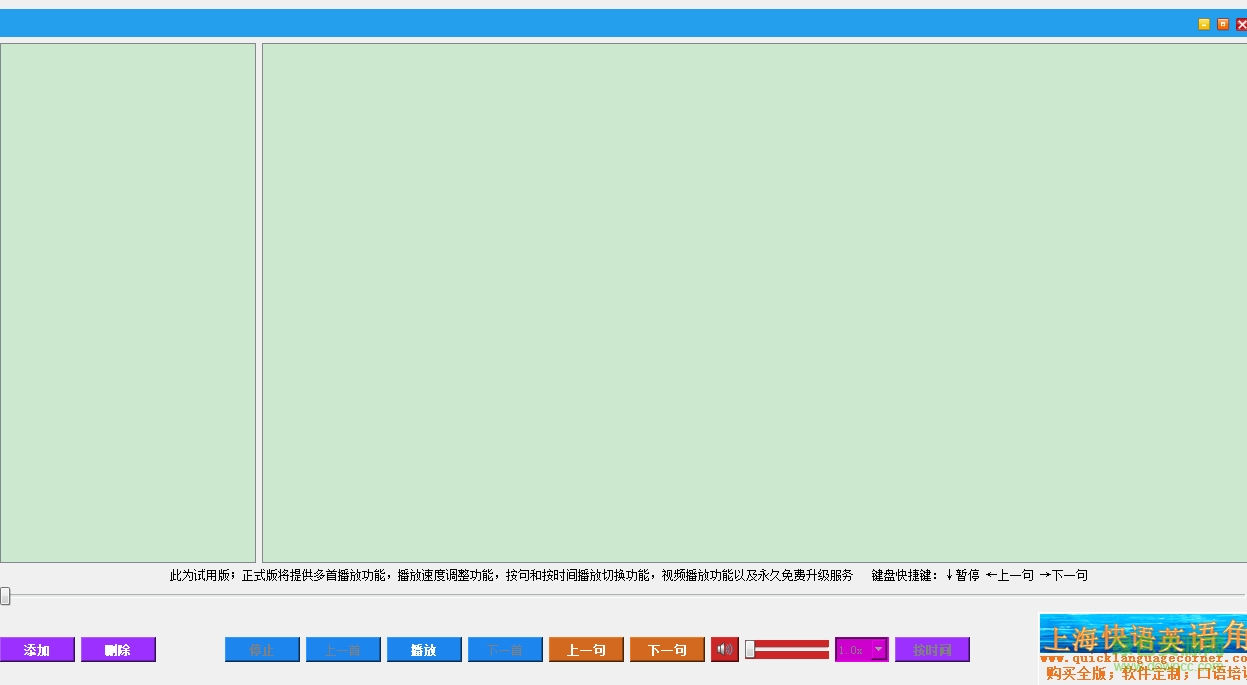The image size is (1247, 685).
Task: Go to previous track with 上一首
Action: pyautogui.click(x=343, y=650)
